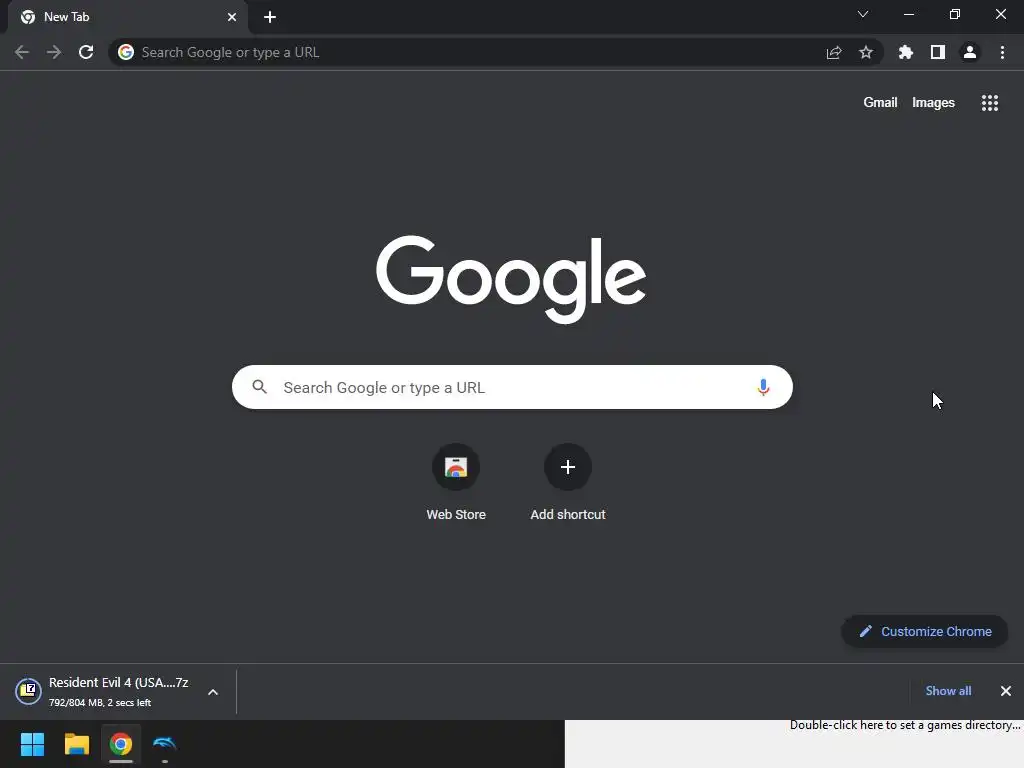
Task: Click the set games directory text in Dolphin
Action: [904, 725]
